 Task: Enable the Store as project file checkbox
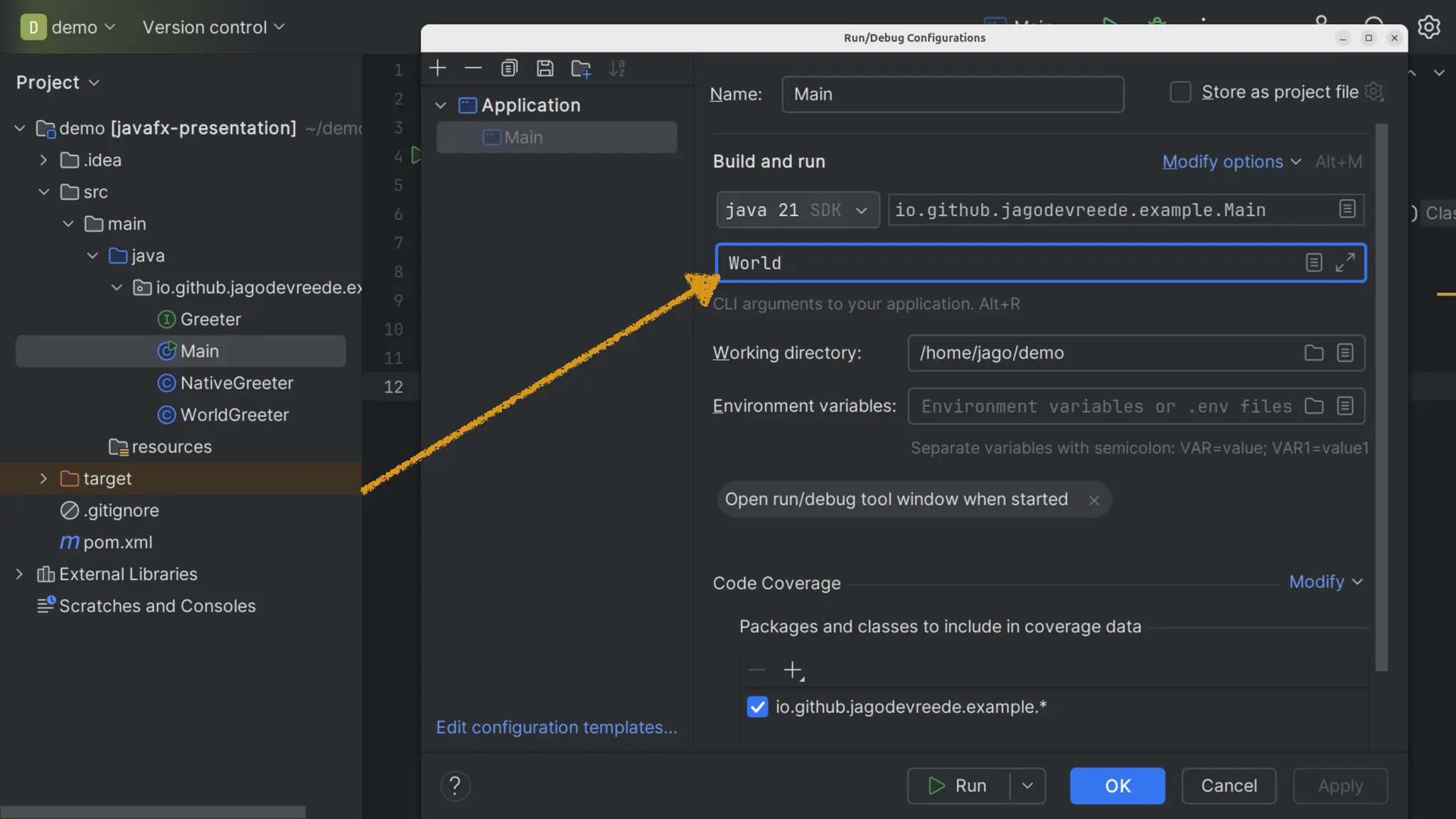(x=1180, y=92)
